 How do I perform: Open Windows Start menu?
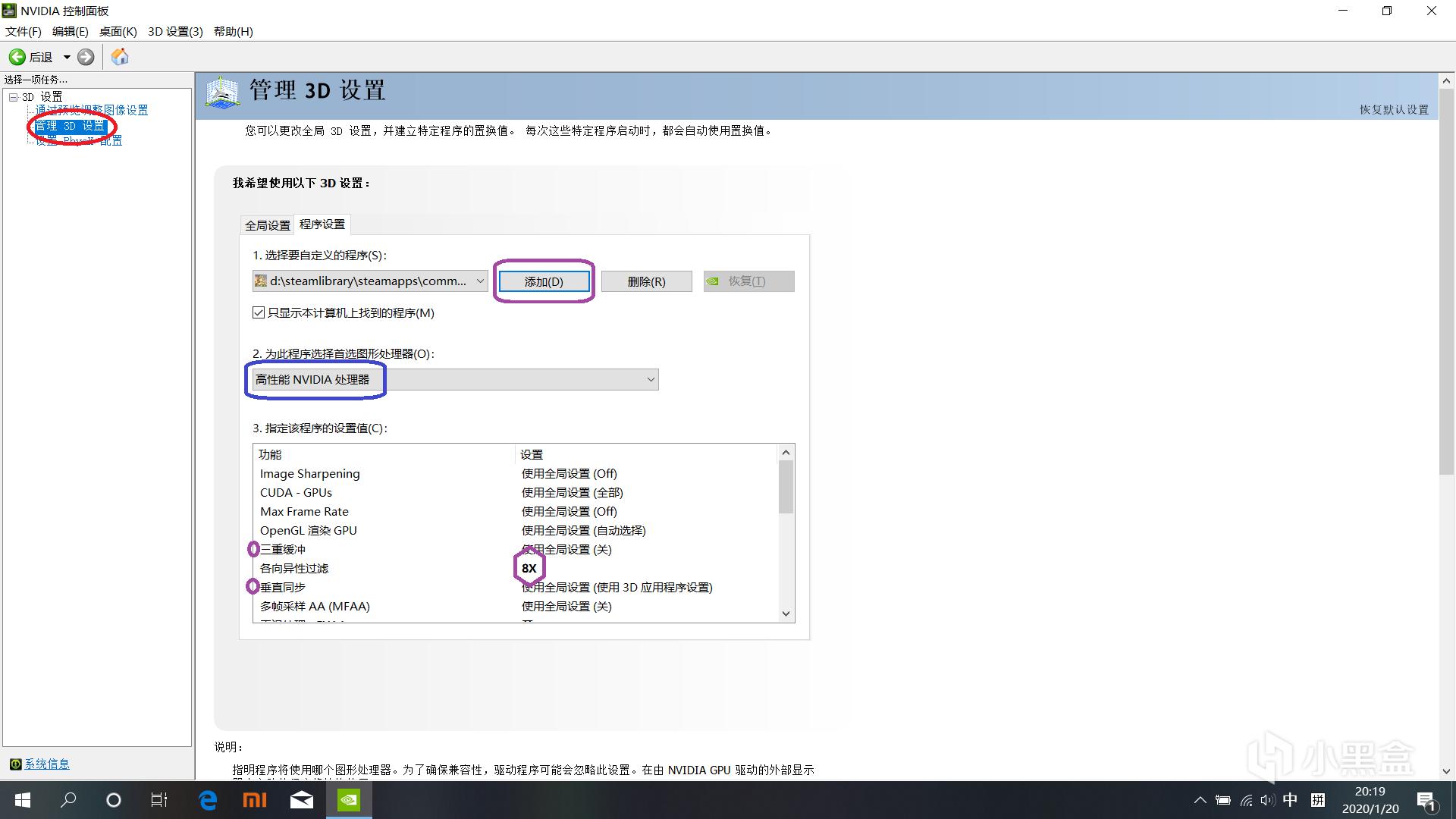(23, 800)
